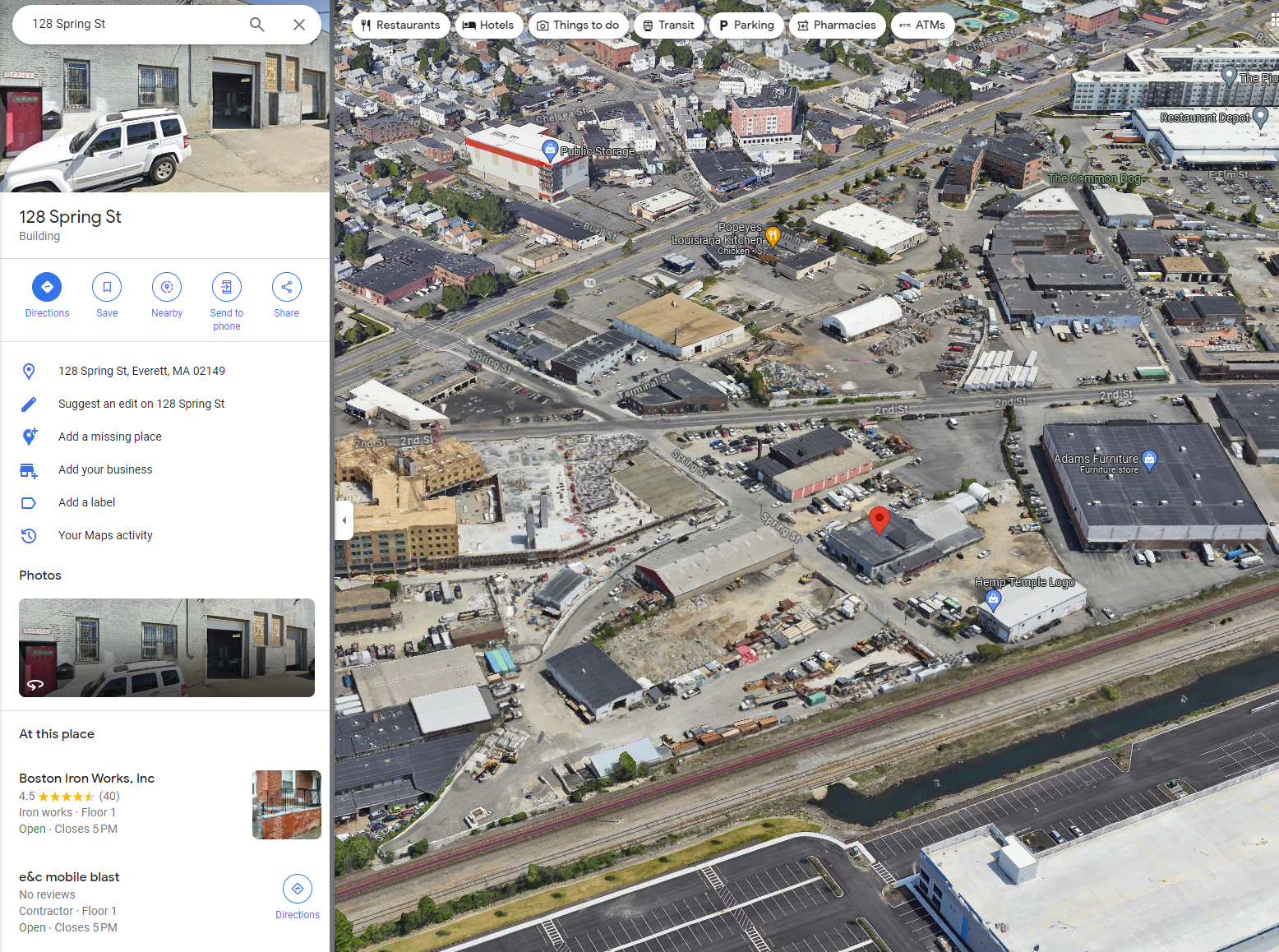Click the address location pin icon

(x=29, y=372)
